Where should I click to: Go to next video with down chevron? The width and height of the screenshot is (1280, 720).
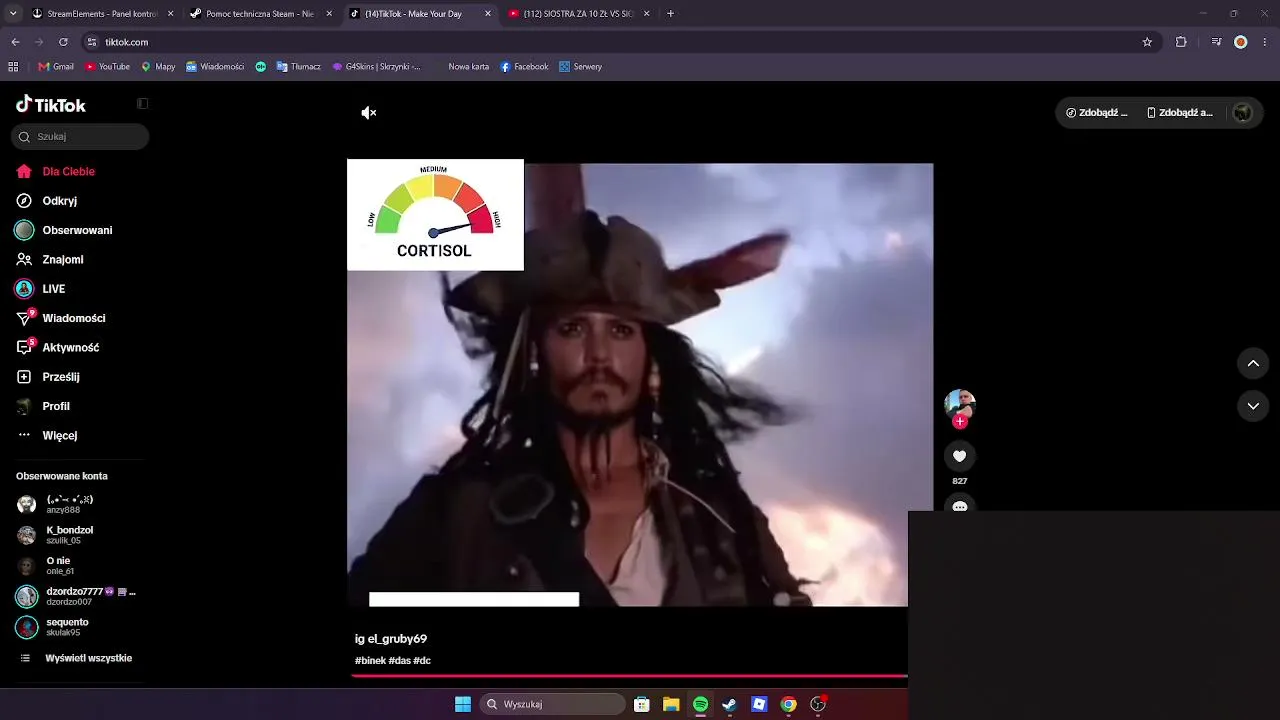1253,406
